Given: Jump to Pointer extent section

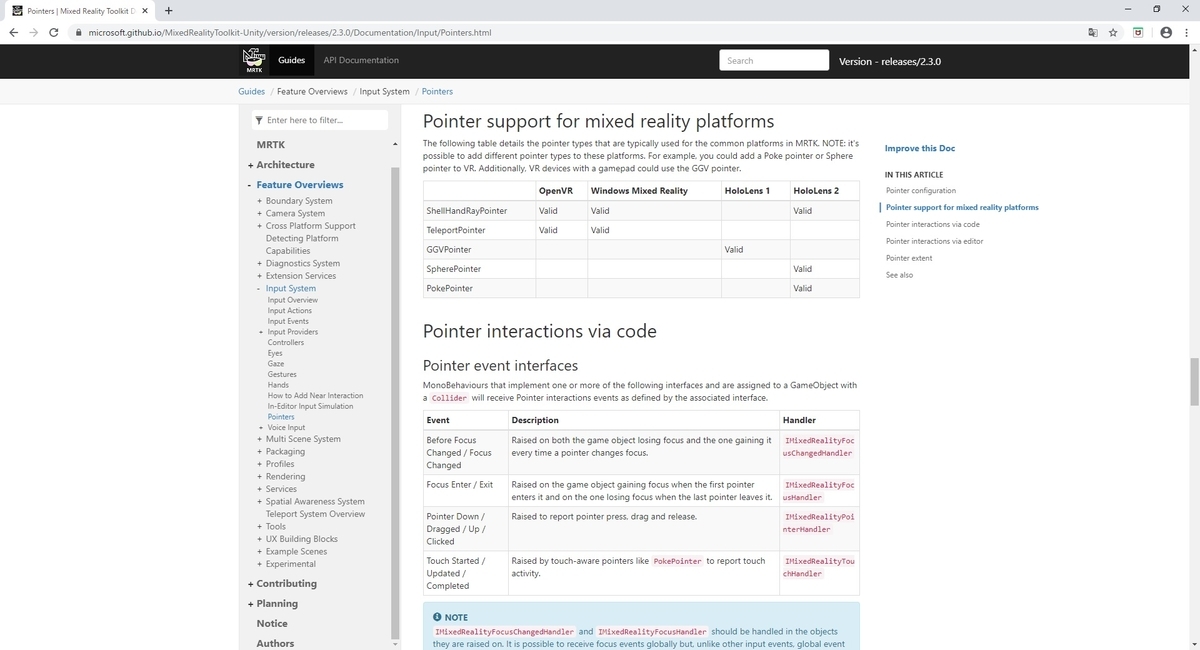Looking at the screenshot, I should tap(909, 258).
